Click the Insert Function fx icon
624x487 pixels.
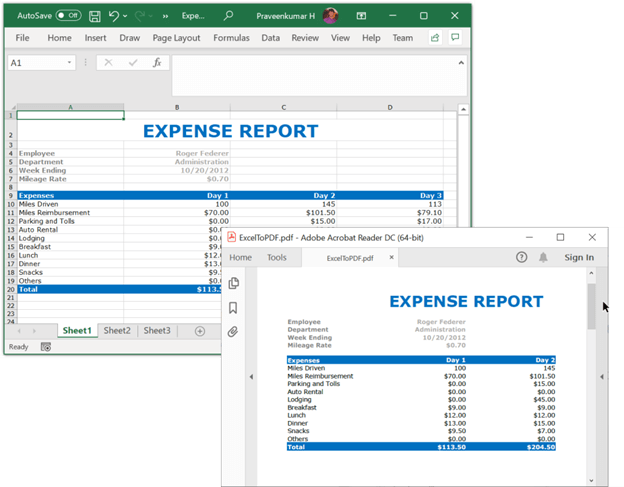coord(157,62)
